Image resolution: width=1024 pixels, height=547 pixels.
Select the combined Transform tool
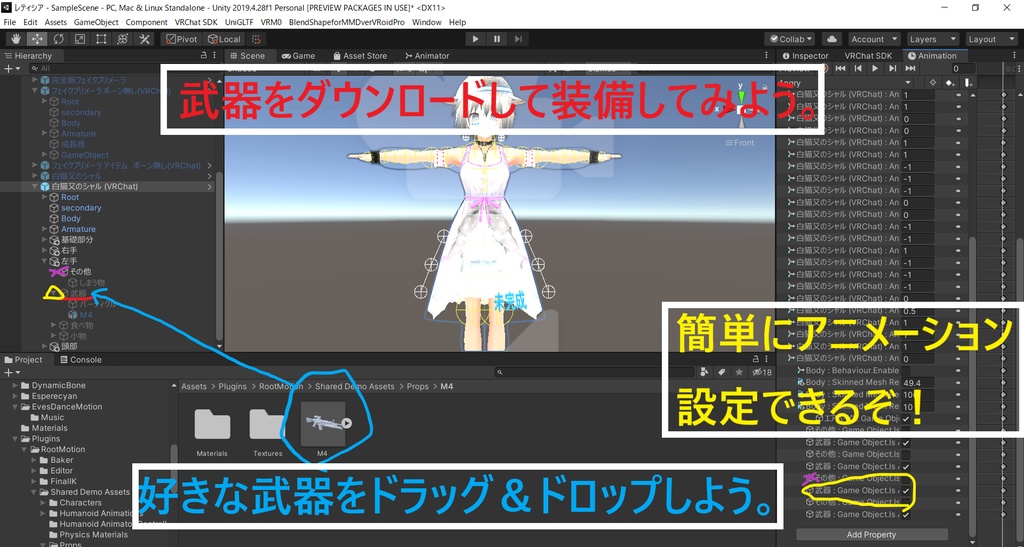point(122,39)
